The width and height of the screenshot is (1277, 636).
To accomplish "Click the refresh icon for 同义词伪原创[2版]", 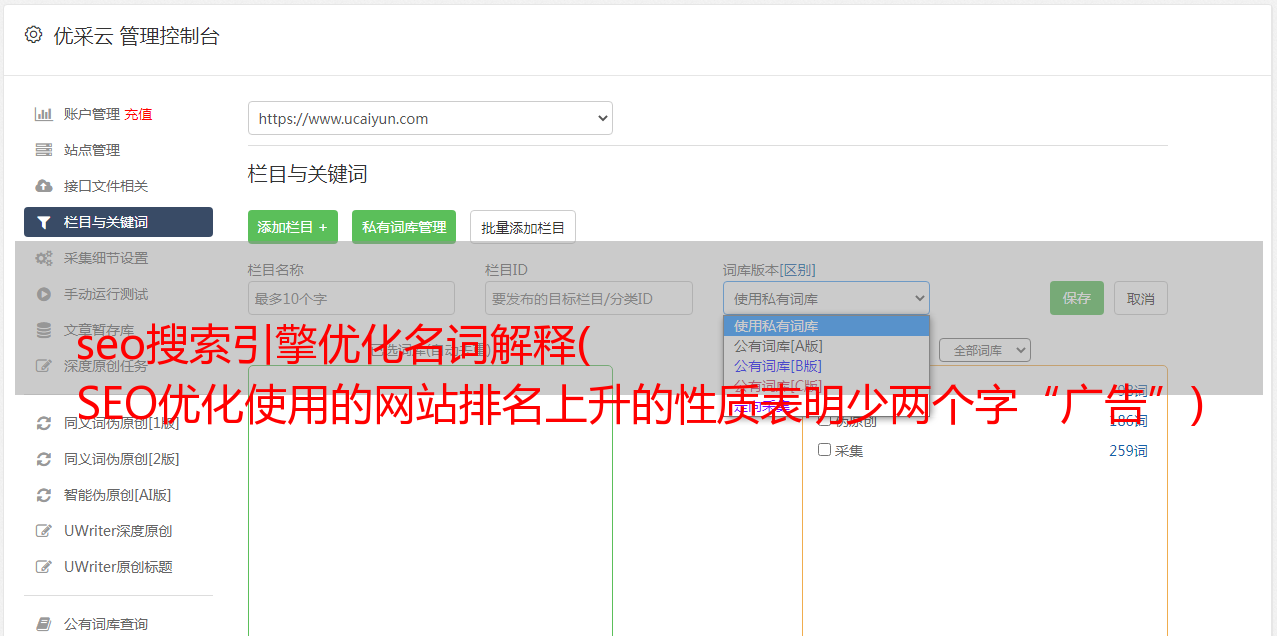I will (x=44, y=459).
